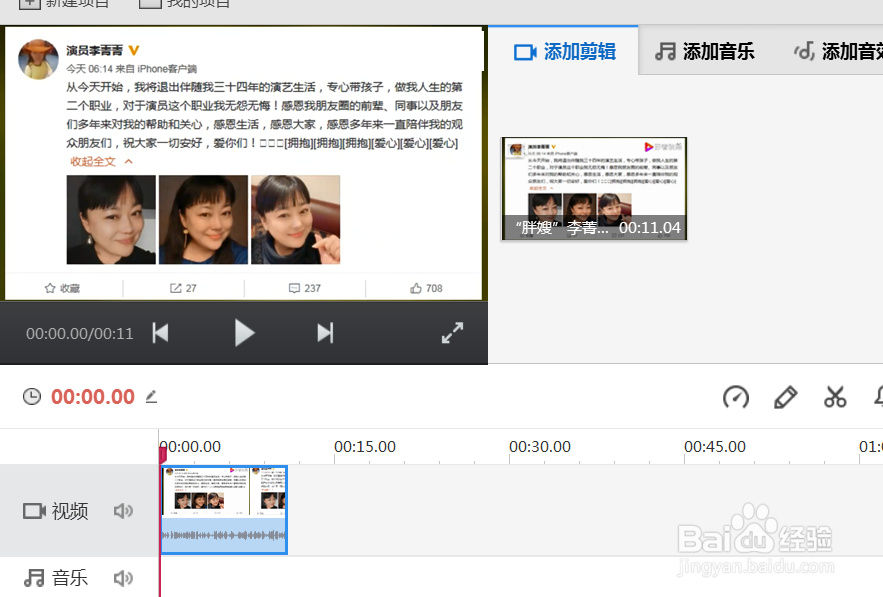
Task: Skip to the end of the preview
Action: (x=325, y=332)
